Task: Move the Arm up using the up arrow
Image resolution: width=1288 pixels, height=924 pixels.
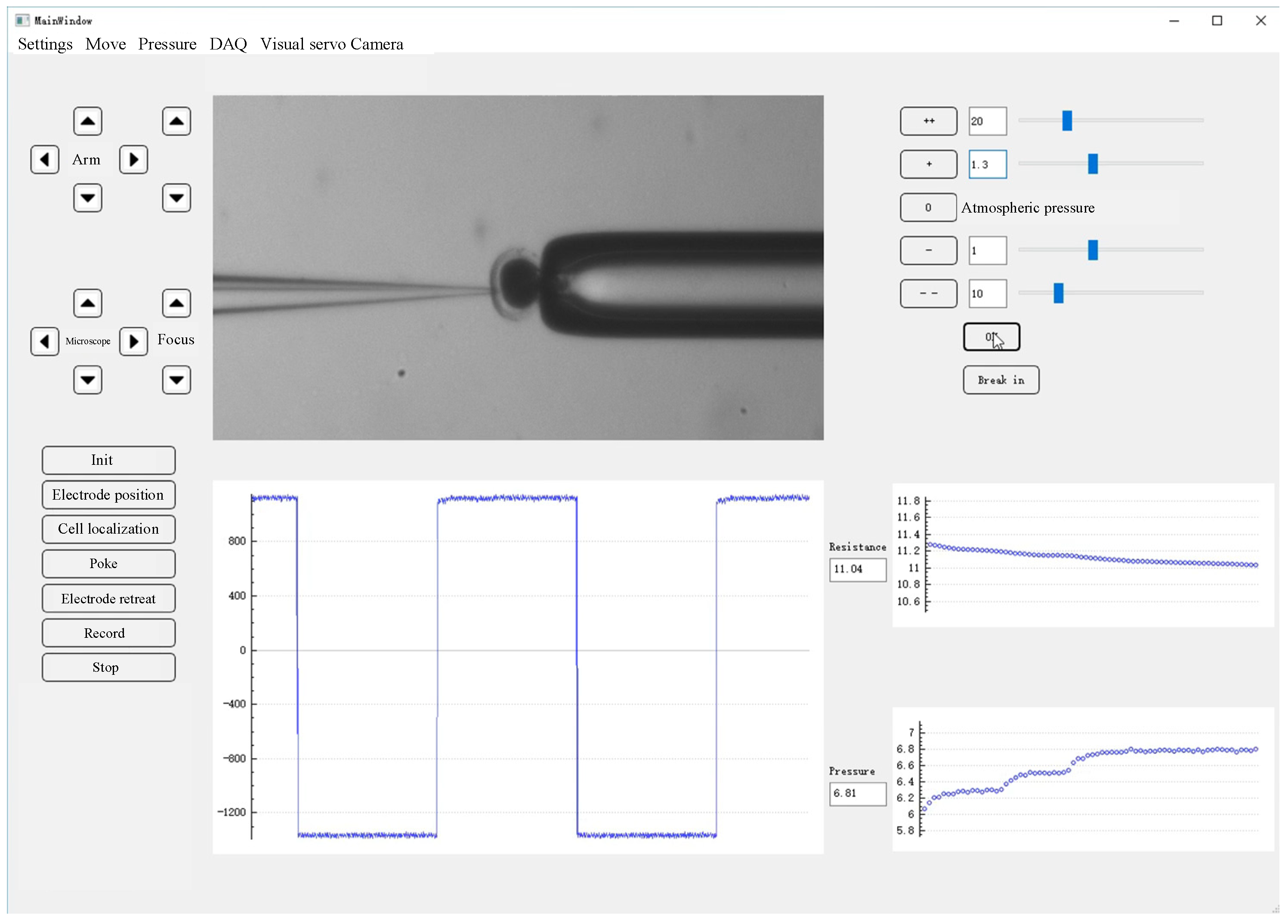Action: click(87, 121)
